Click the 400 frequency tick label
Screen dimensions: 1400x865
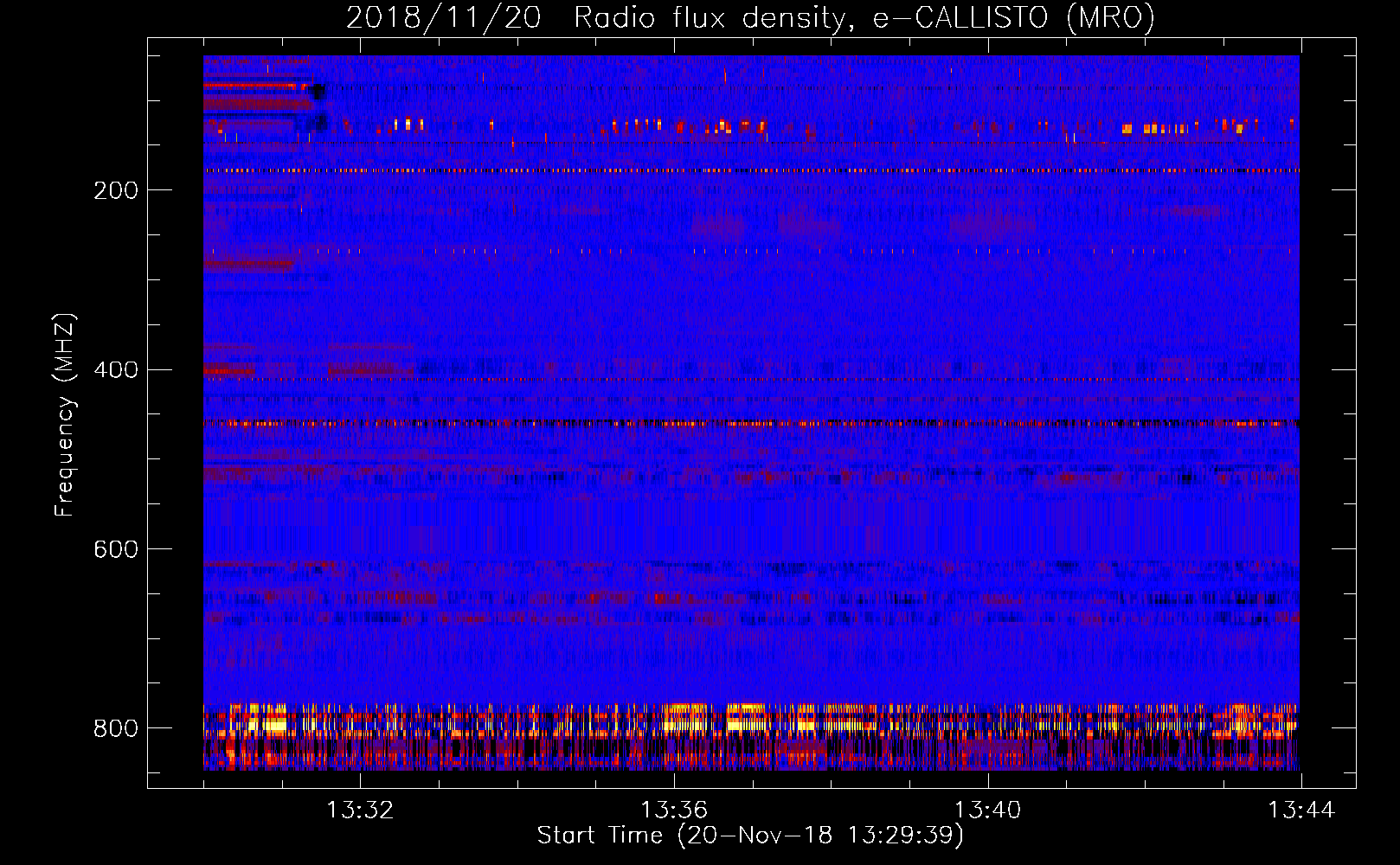[116, 370]
